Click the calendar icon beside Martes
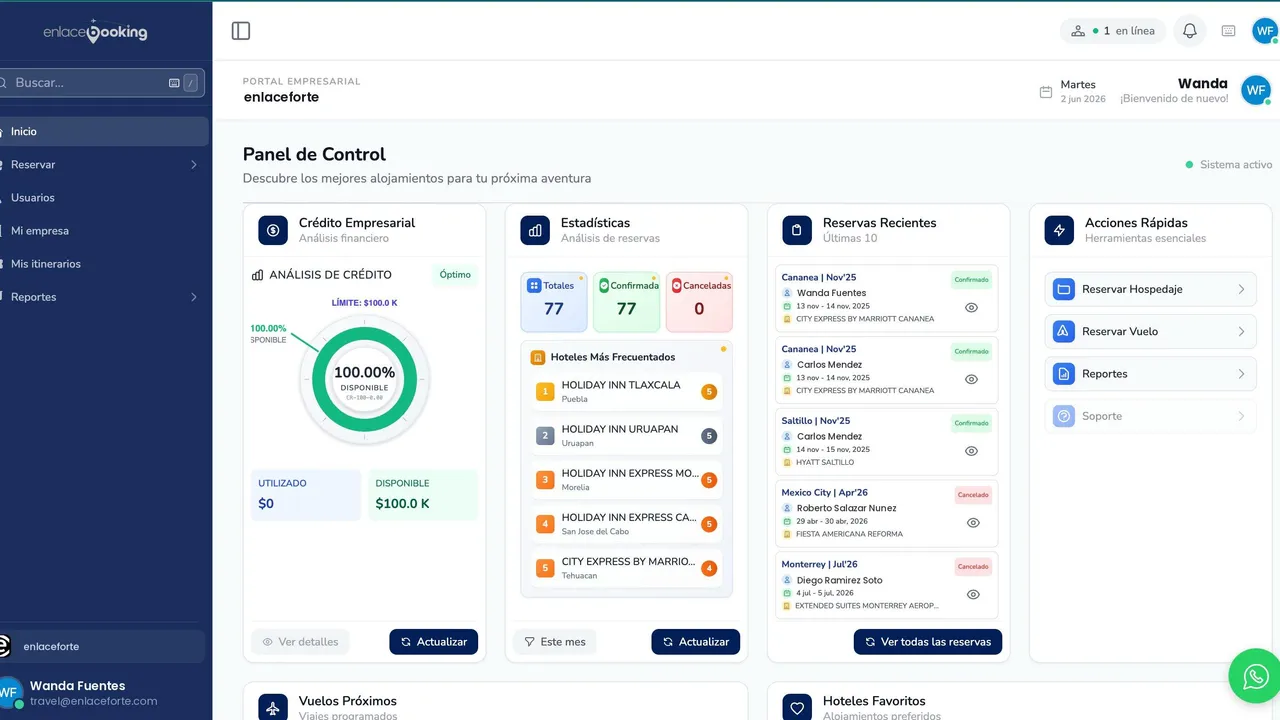 1046,92
